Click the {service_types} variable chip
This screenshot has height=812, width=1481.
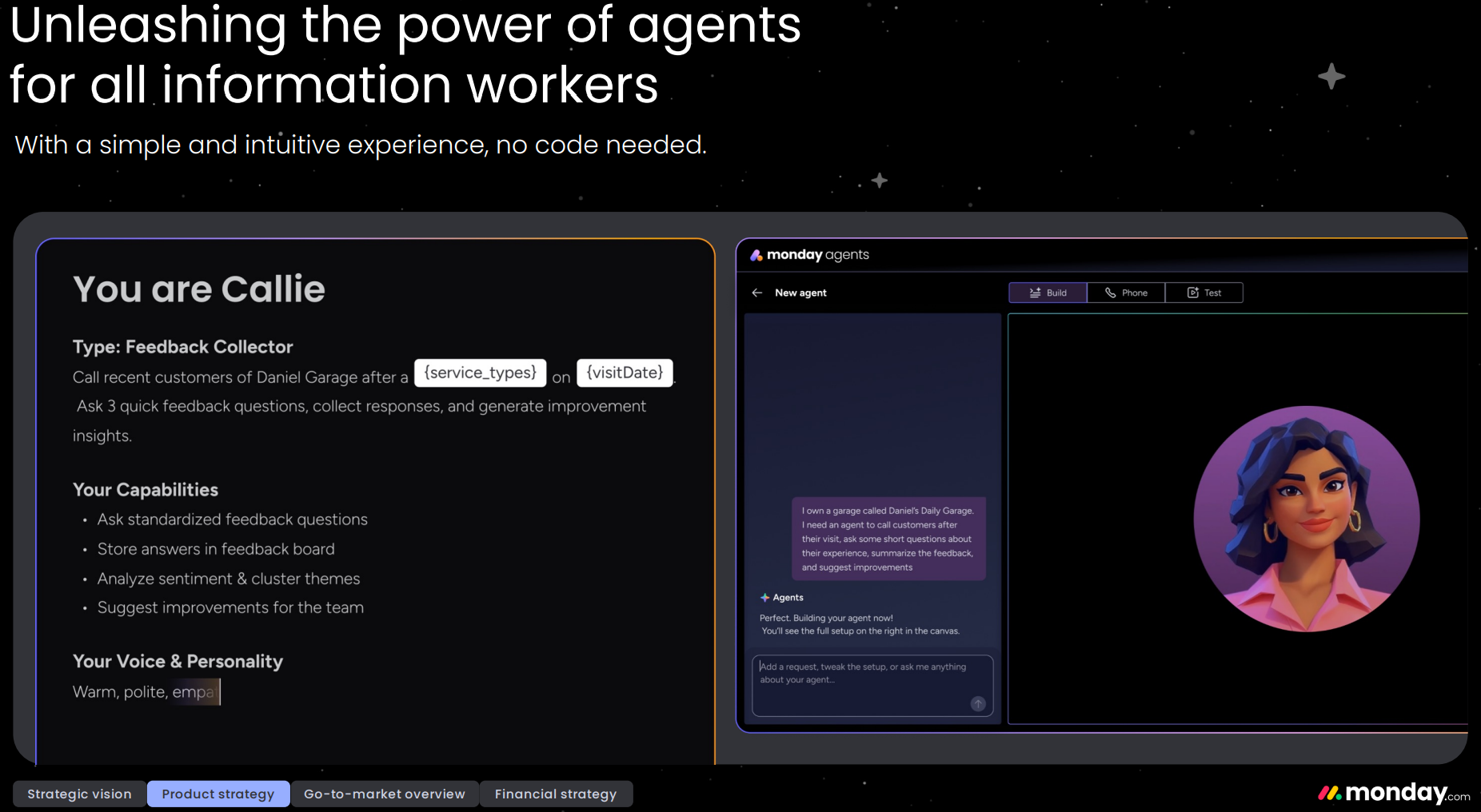click(480, 373)
